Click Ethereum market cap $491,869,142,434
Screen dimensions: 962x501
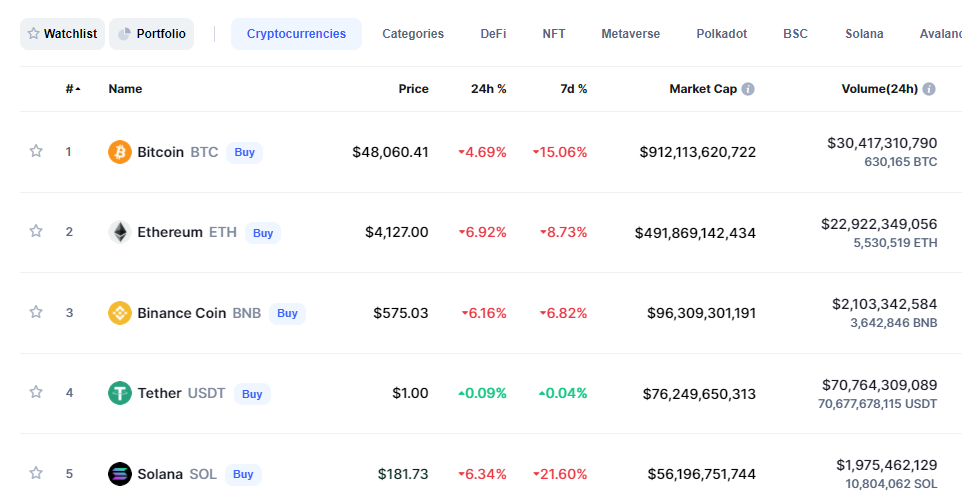point(695,233)
